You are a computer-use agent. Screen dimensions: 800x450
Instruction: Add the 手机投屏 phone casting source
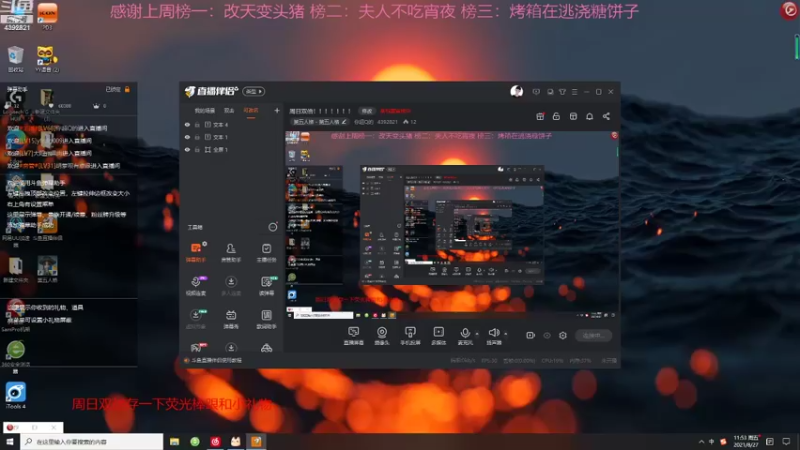(410, 336)
